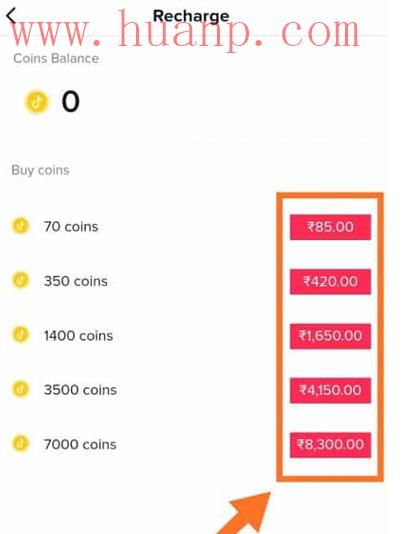Purchase 350 coins with ₹420.00 button
The image size is (414, 534).
330,281
